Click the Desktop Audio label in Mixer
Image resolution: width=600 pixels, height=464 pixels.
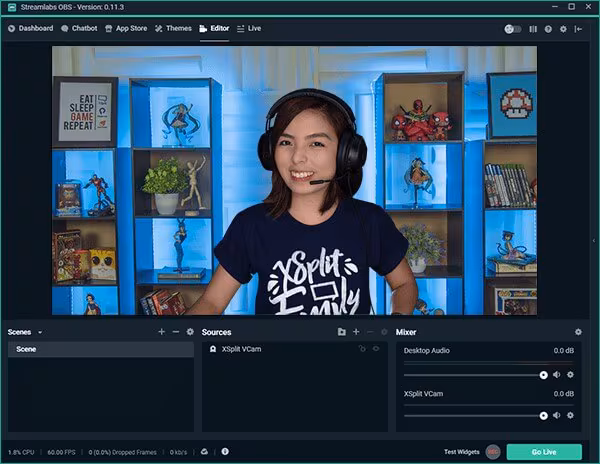point(427,351)
